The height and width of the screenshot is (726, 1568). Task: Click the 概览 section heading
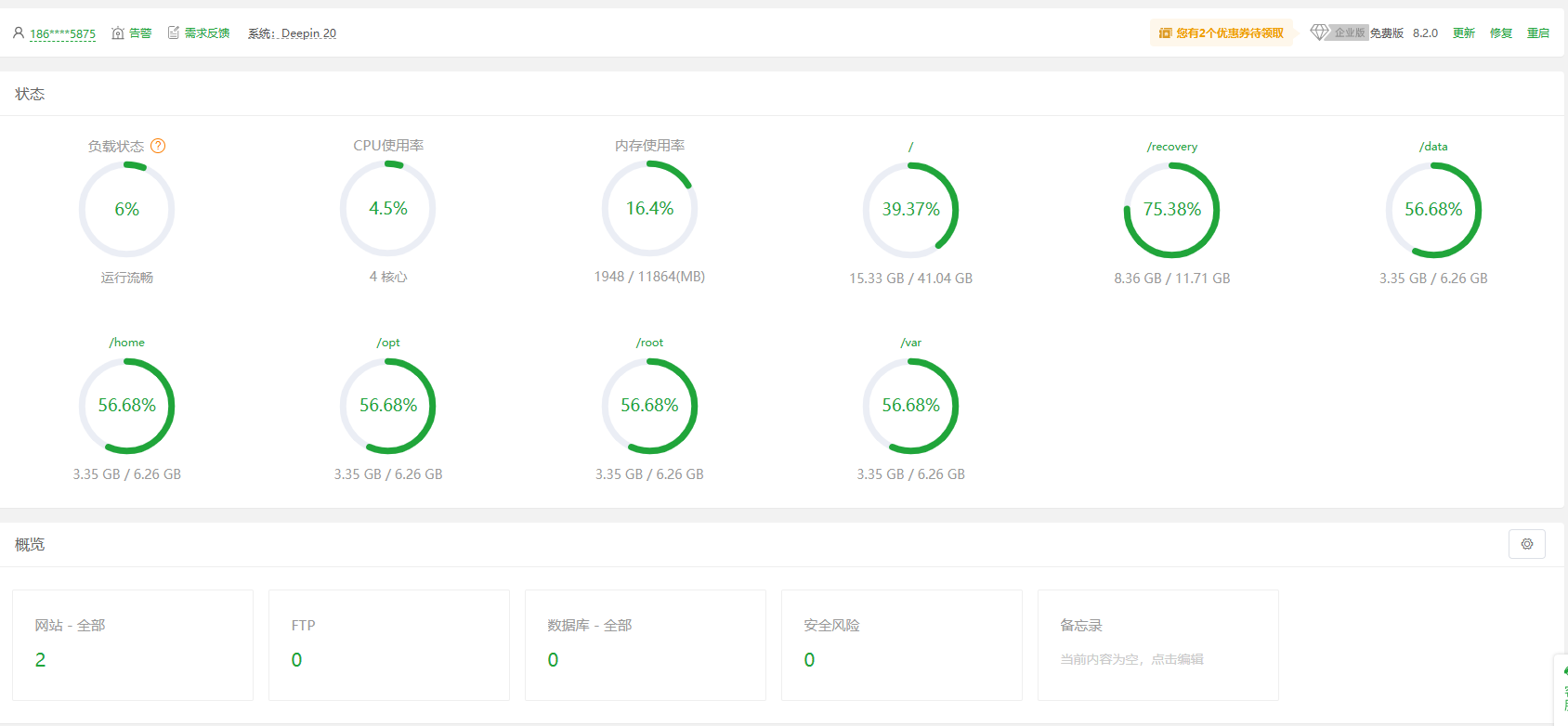[x=30, y=544]
